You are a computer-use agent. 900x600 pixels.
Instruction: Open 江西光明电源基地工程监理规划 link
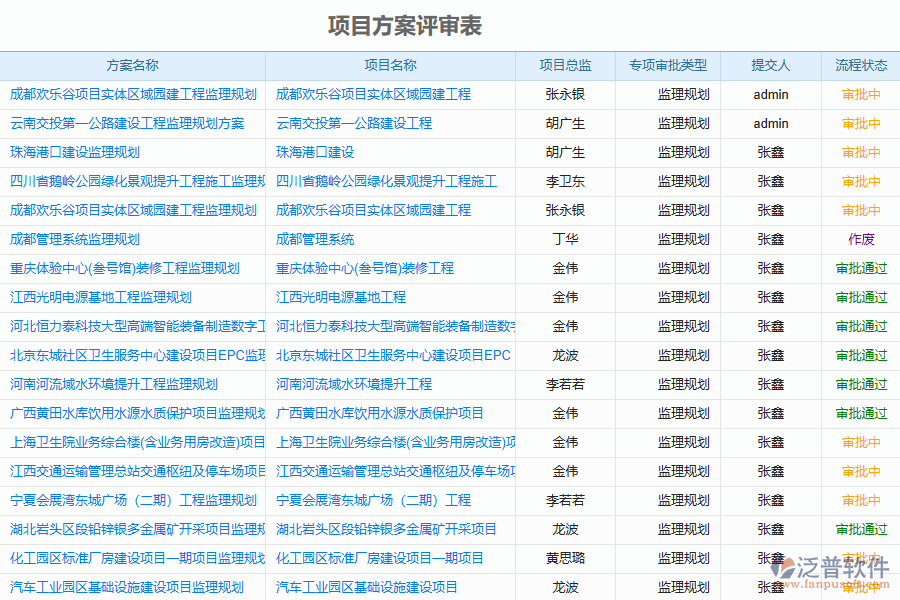[x=100, y=297]
